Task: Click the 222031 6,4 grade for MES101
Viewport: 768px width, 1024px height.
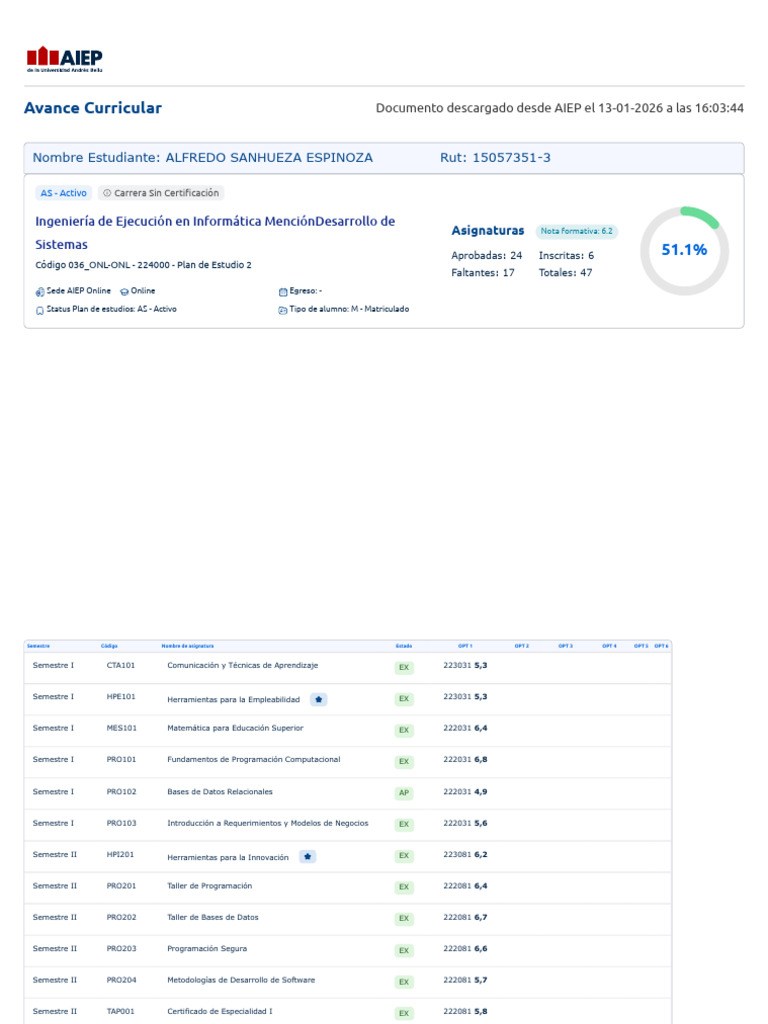Action: click(465, 728)
